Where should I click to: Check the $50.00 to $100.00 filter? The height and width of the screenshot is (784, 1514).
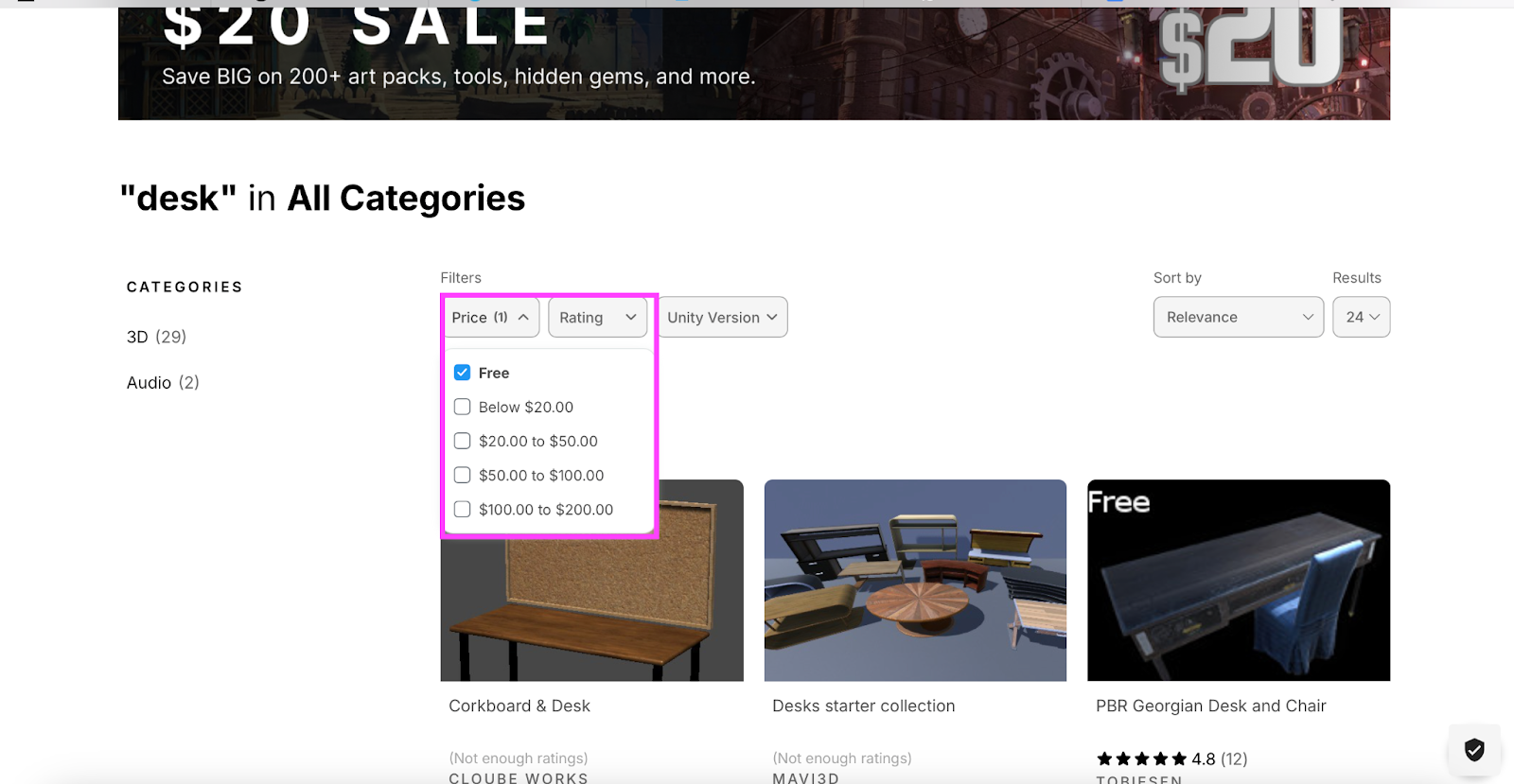tap(462, 475)
